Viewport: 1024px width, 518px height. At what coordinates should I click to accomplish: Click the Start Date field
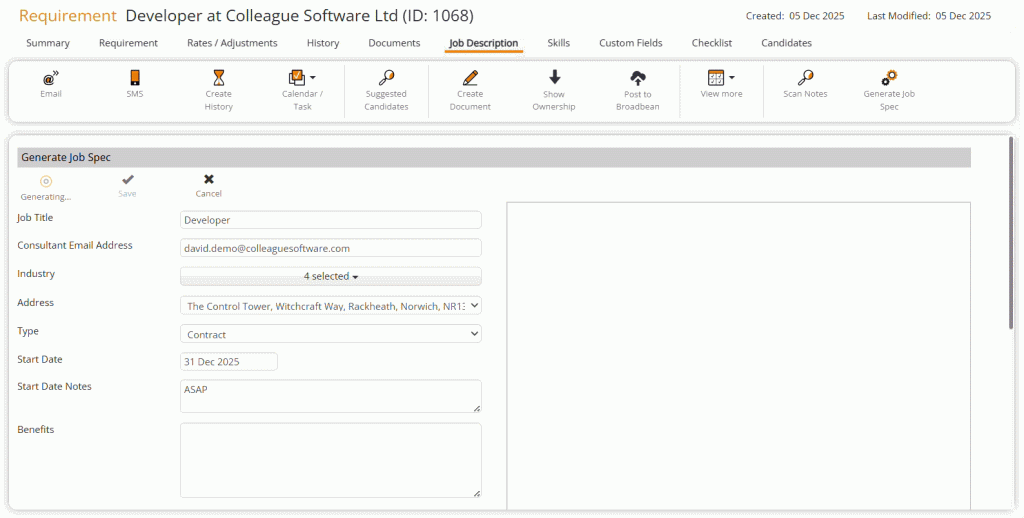coord(228,362)
